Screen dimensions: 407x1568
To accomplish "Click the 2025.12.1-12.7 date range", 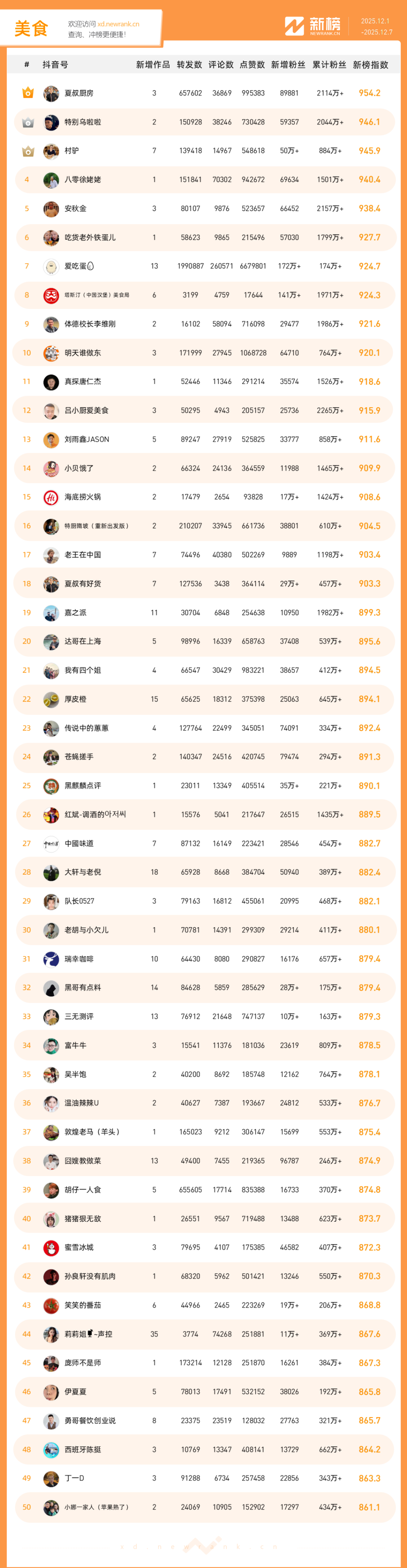I will [376, 27].
